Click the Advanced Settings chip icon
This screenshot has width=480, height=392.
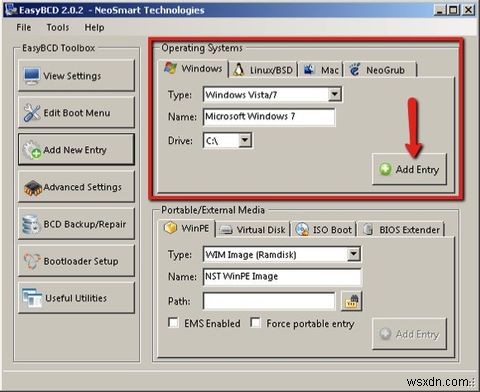(x=33, y=188)
